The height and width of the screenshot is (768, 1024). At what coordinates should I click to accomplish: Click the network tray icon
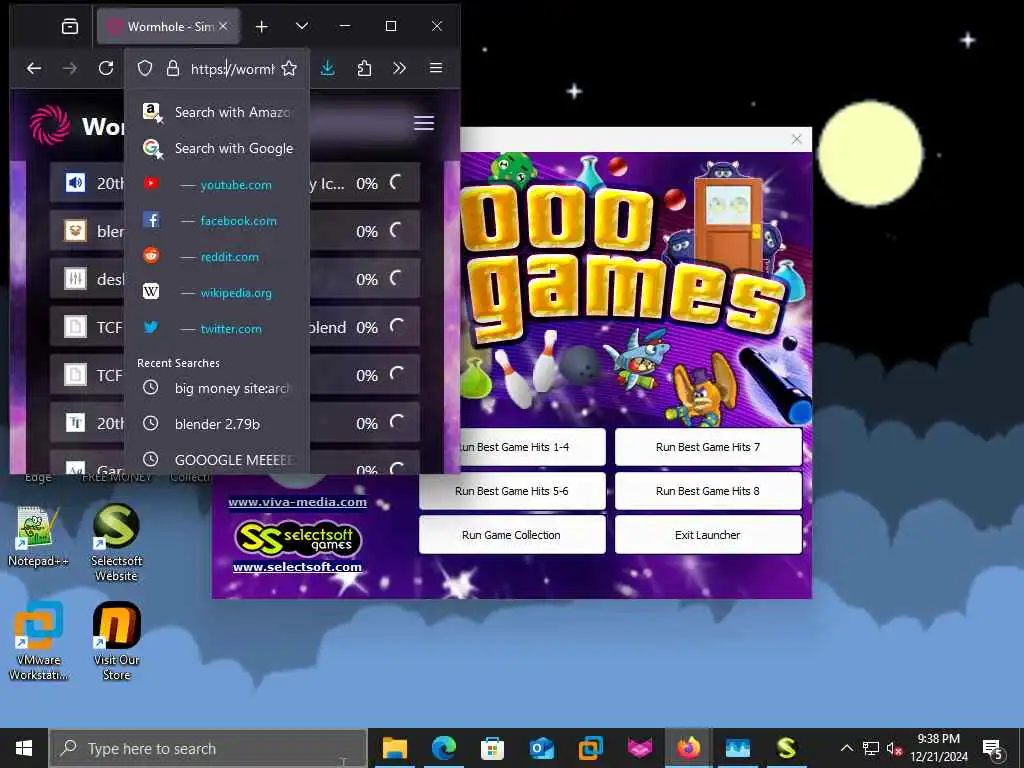pyautogui.click(x=871, y=748)
